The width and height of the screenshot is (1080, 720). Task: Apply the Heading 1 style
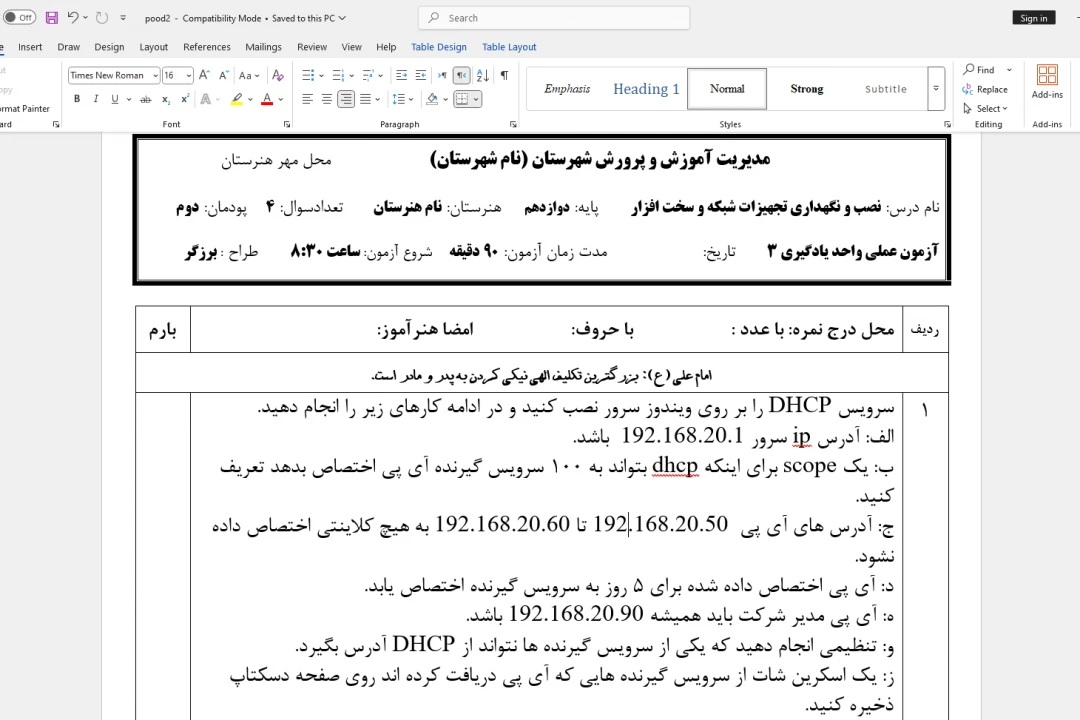point(646,89)
